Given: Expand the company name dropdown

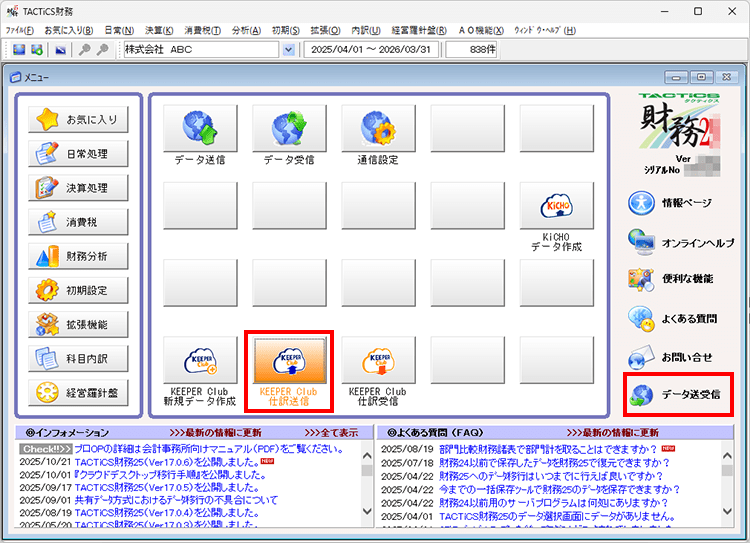Looking at the screenshot, I should pos(289,49).
